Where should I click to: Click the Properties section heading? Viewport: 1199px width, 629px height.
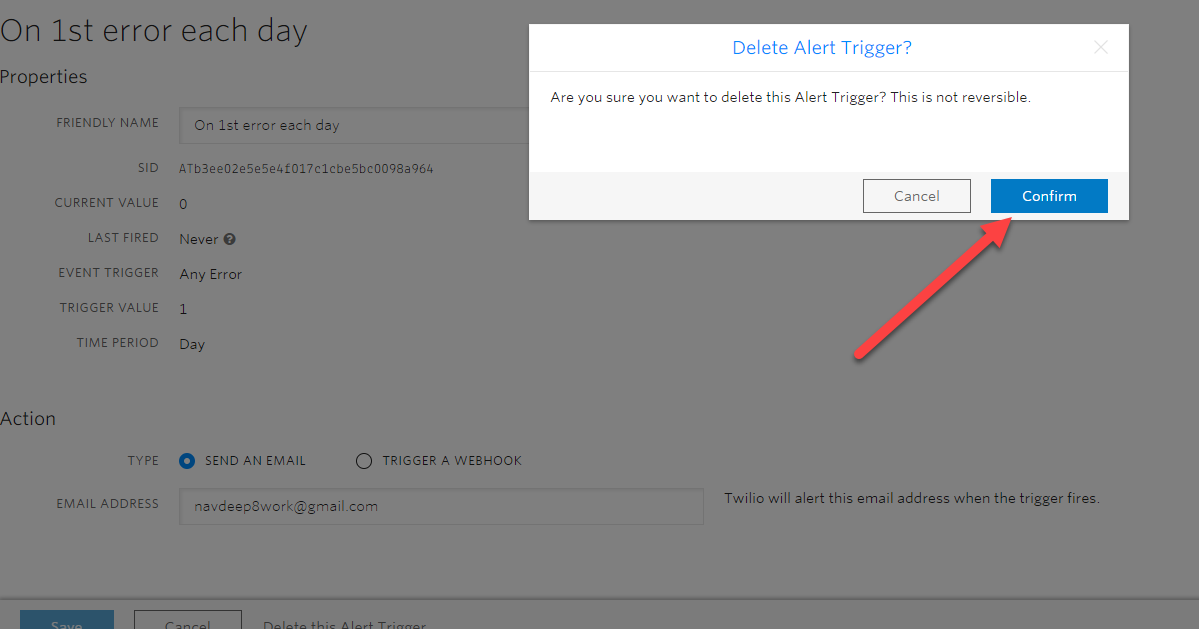(x=44, y=77)
